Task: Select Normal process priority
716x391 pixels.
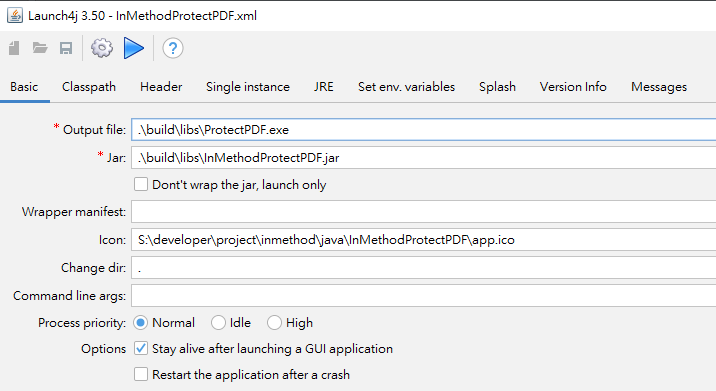Action: pos(140,322)
